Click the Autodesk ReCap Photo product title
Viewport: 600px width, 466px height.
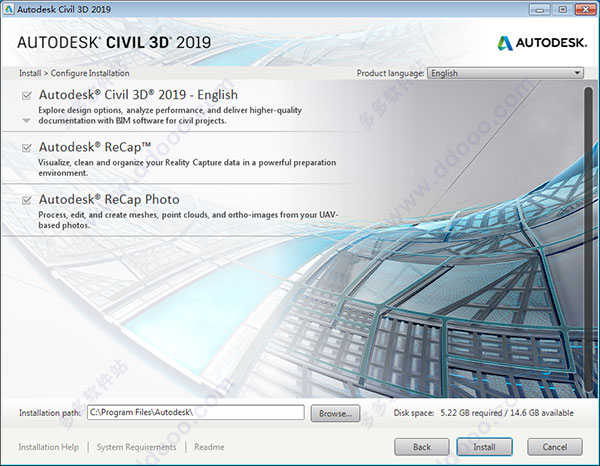(x=108, y=199)
